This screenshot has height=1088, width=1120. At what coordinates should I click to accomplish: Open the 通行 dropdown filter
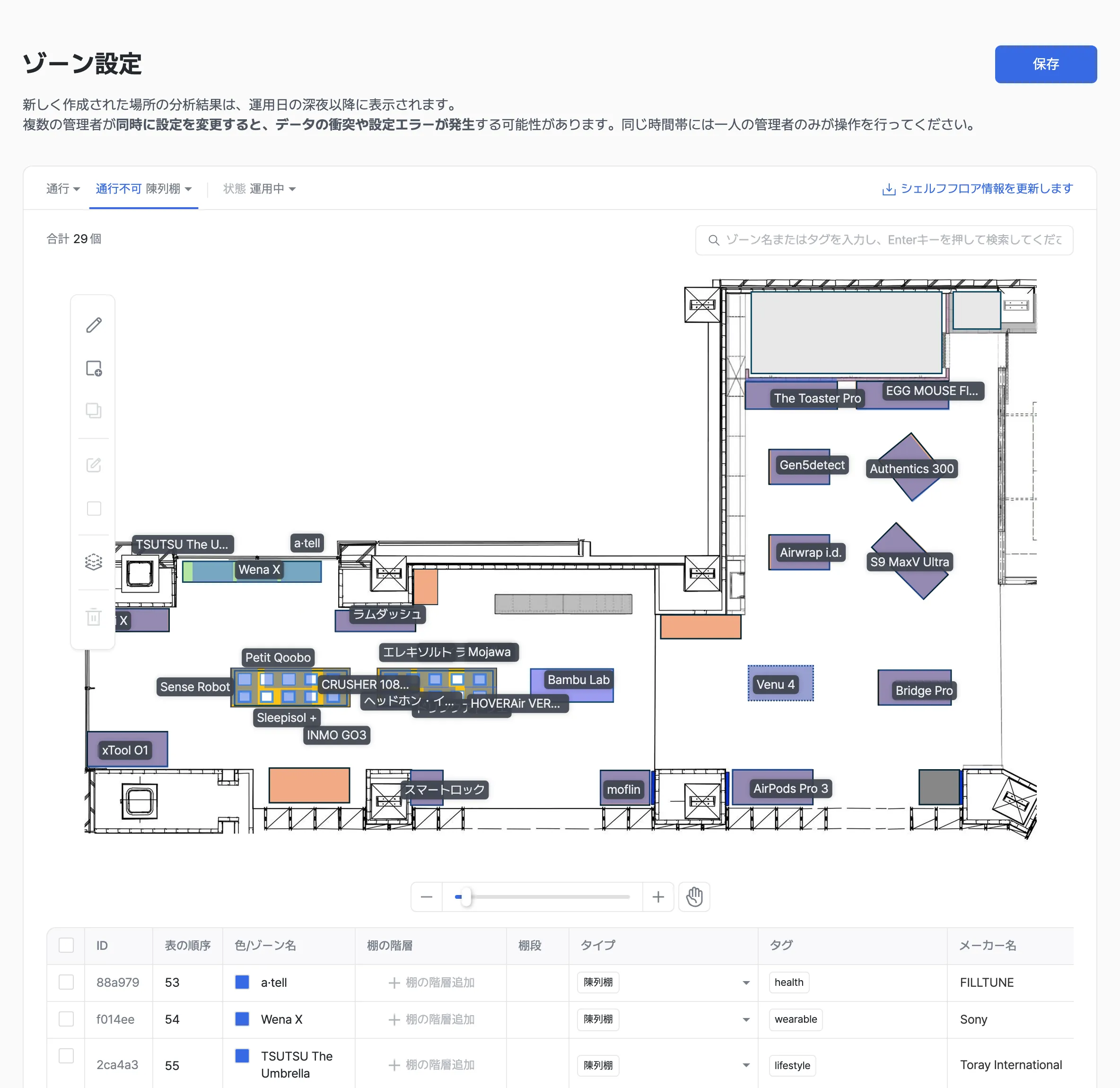point(63,189)
